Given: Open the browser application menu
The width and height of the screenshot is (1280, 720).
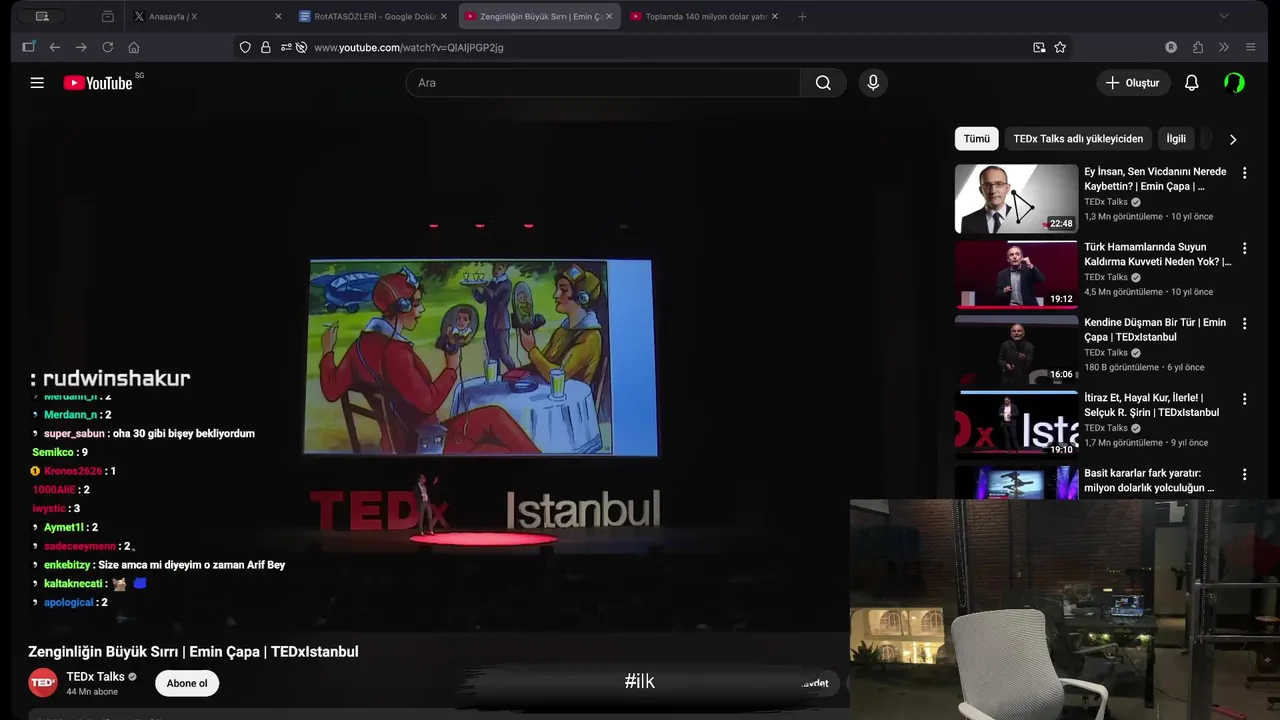Looking at the screenshot, I should (x=1250, y=47).
